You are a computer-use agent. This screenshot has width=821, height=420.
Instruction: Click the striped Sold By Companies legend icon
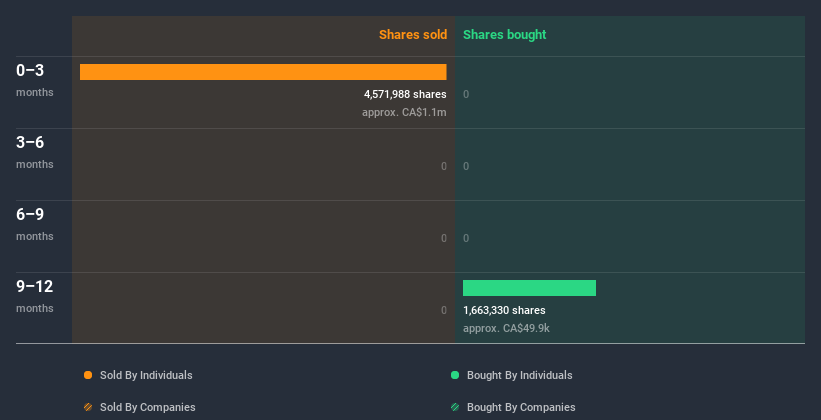pos(88,407)
